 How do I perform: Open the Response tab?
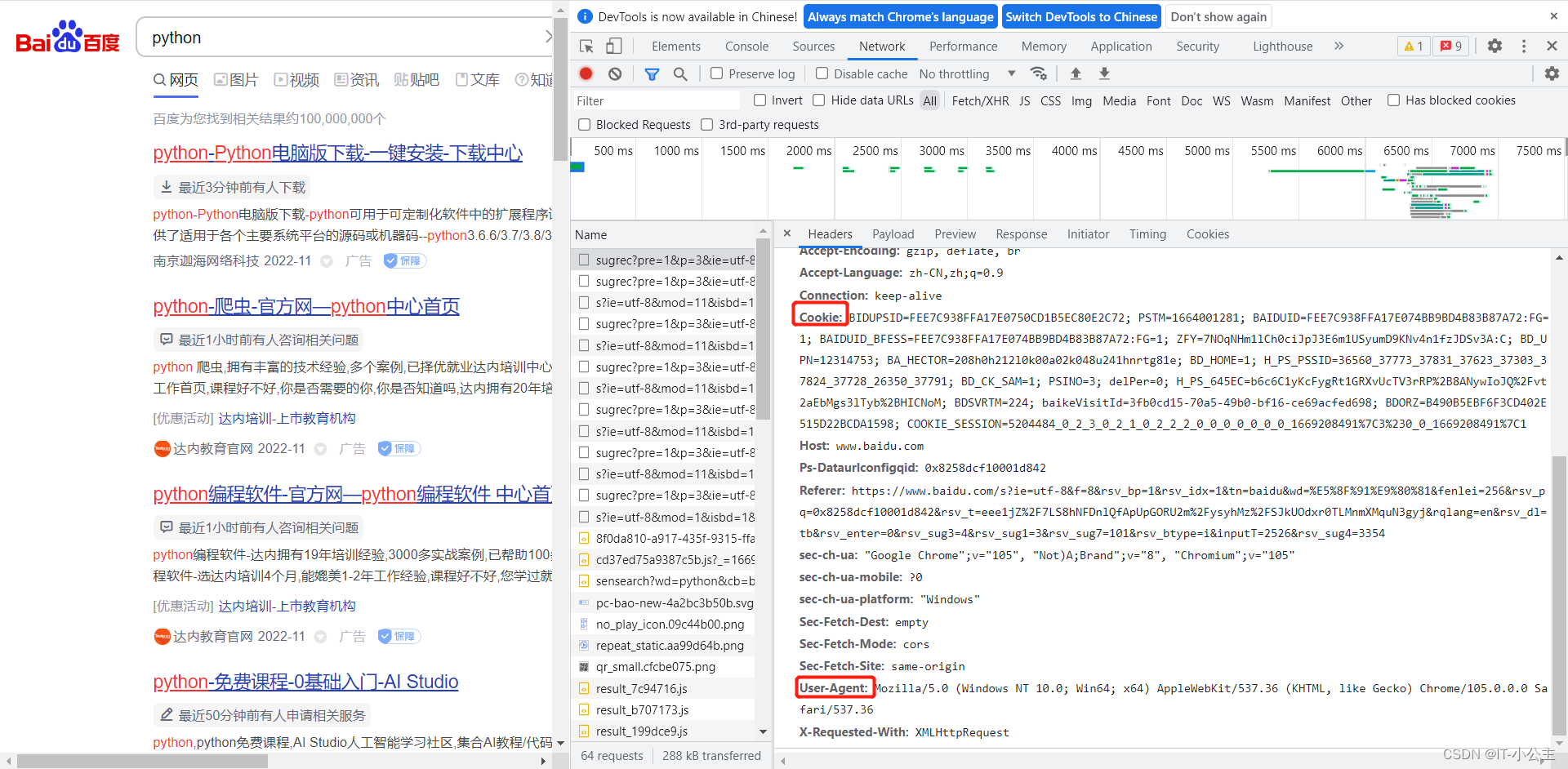1021,234
